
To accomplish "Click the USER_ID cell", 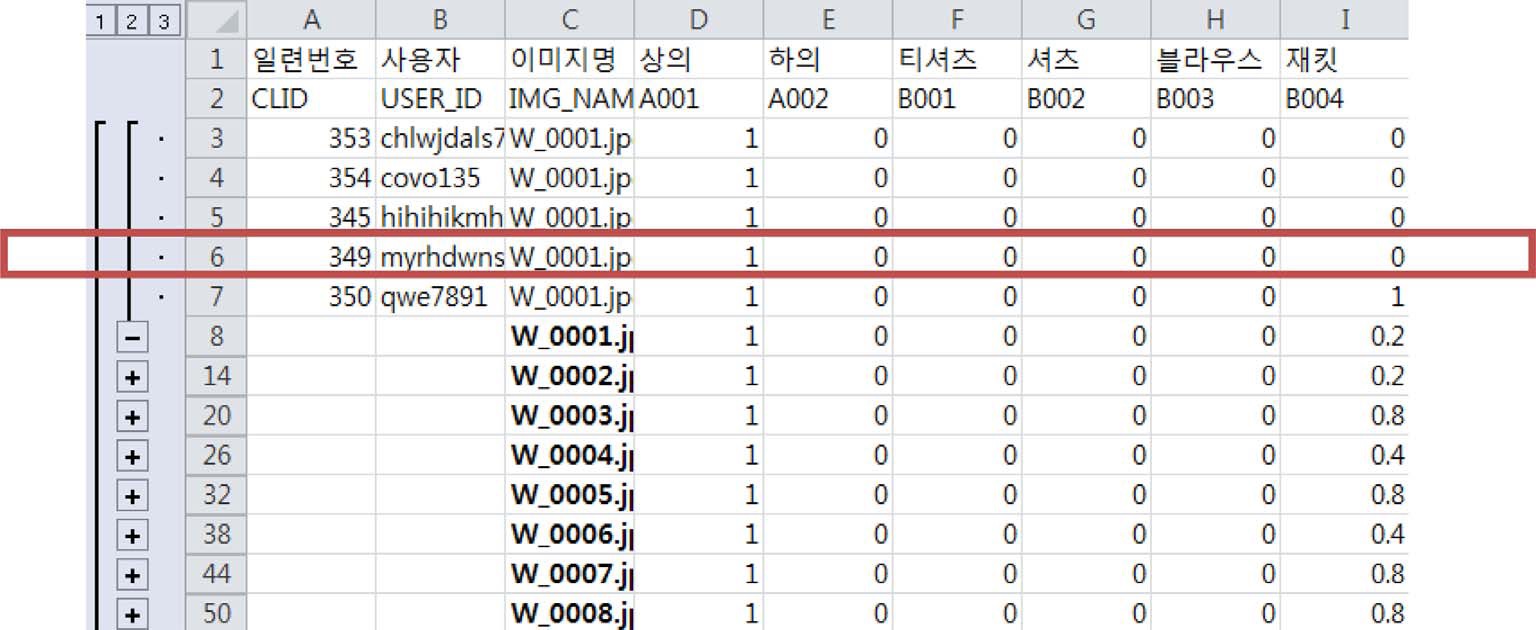I will tap(440, 99).
